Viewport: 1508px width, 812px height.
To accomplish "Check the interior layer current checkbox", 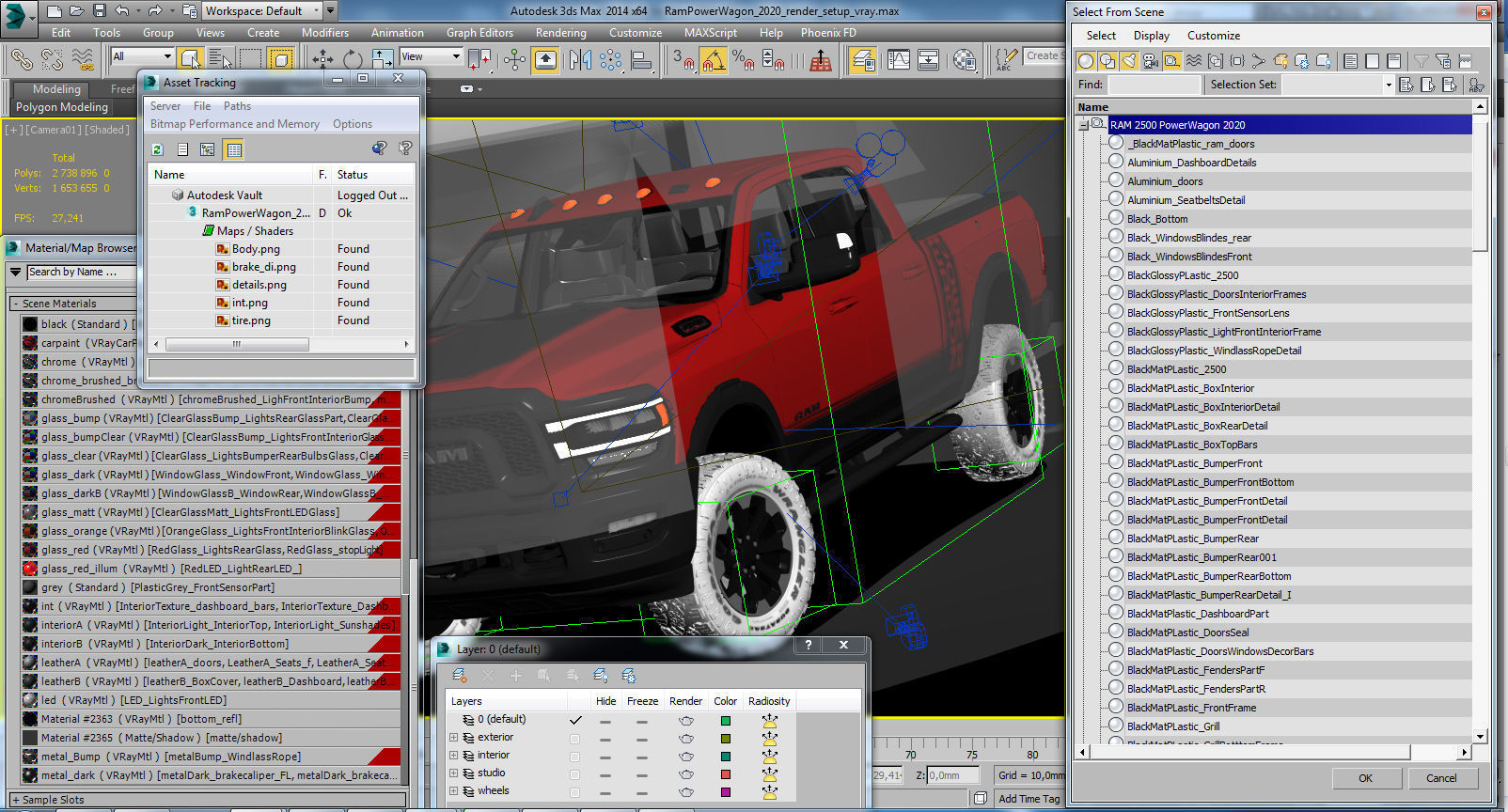I will coord(574,757).
